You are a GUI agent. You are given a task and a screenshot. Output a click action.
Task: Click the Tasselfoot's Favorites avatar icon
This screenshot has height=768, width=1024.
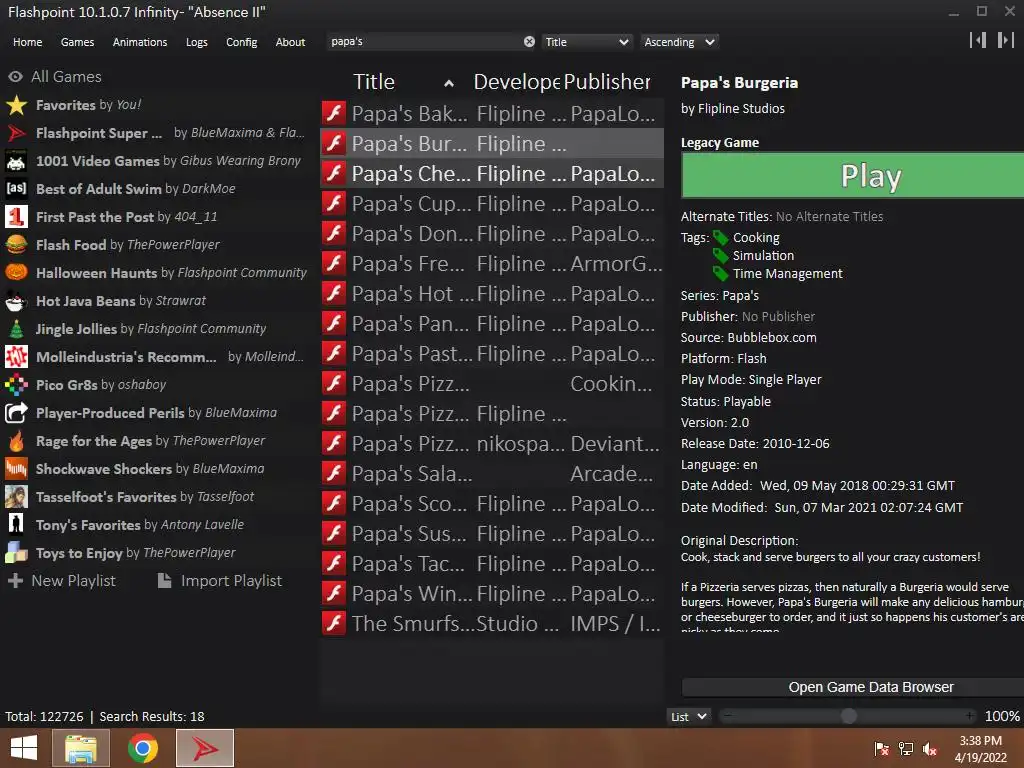pyautogui.click(x=16, y=497)
